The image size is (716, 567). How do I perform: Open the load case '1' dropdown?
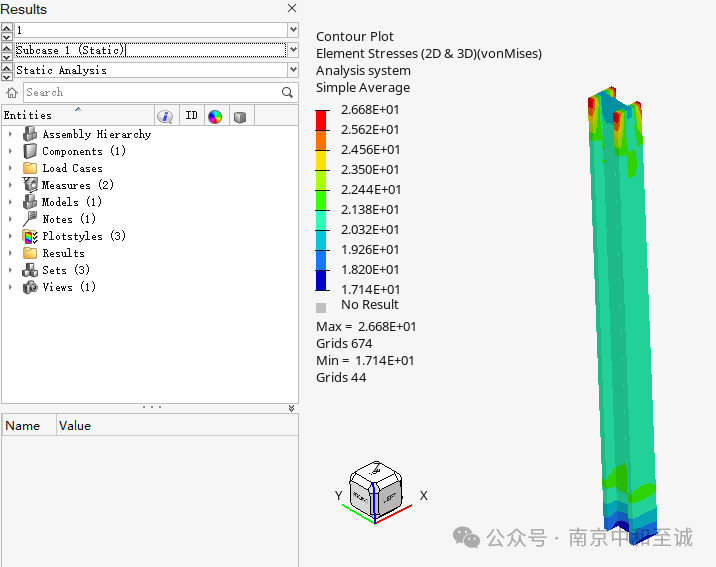pos(293,30)
